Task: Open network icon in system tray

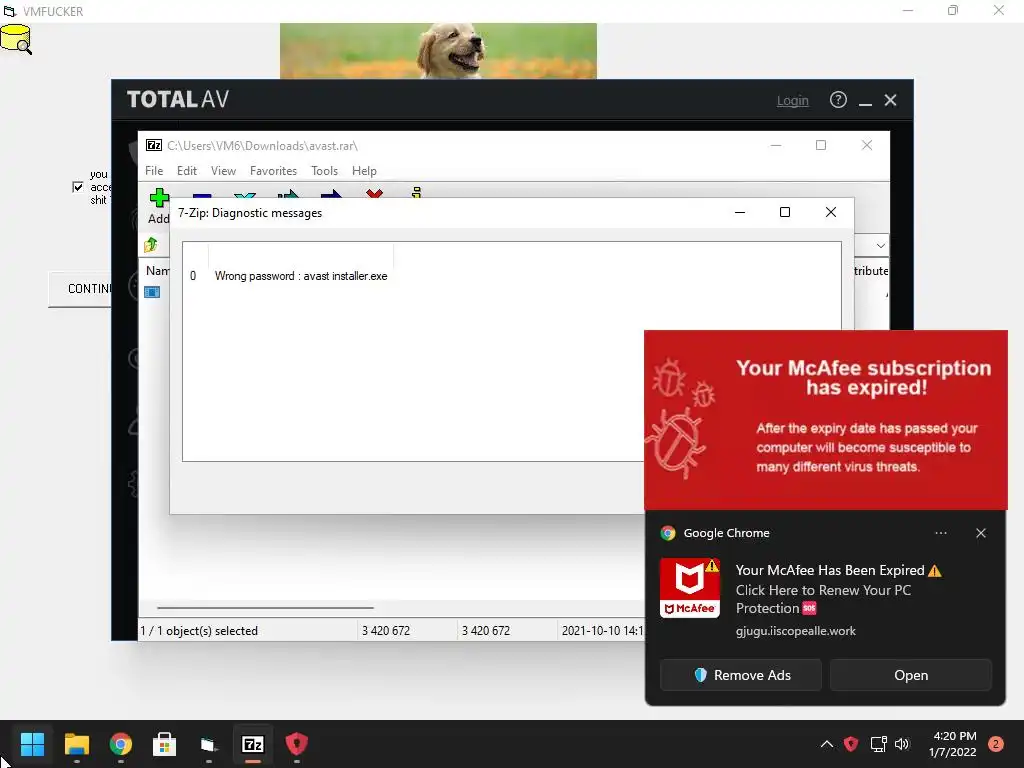Action: [x=878, y=744]
